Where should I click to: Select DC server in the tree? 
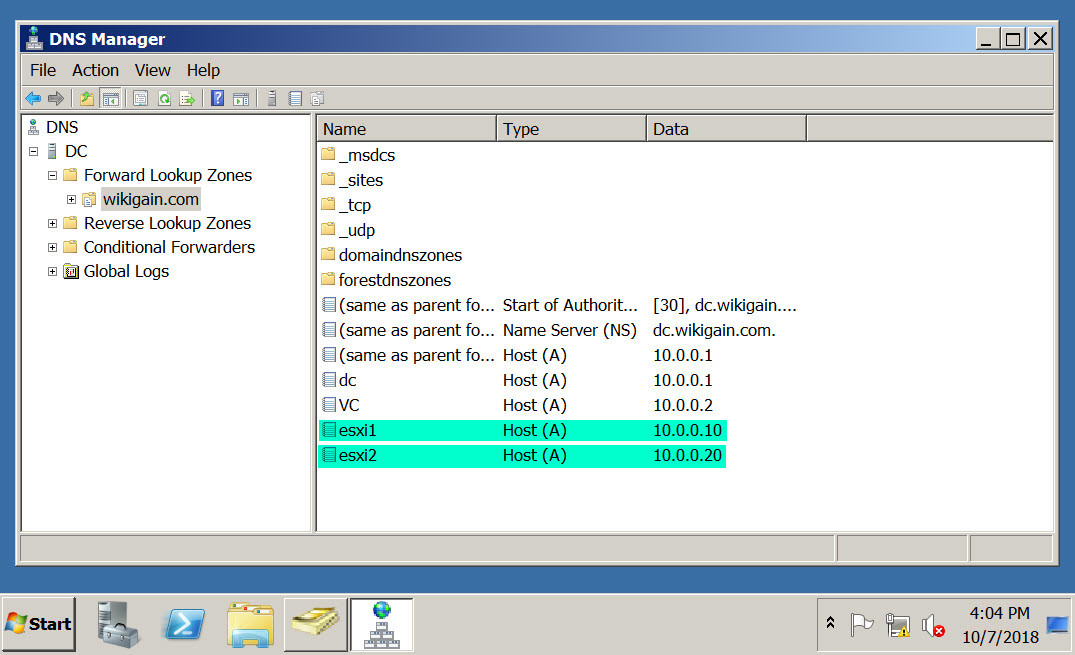click(x=76, y=151)
